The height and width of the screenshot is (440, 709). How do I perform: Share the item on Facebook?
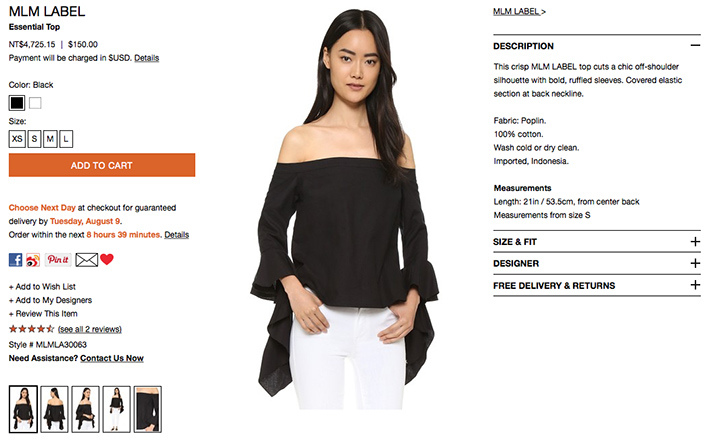click(15, 260)
